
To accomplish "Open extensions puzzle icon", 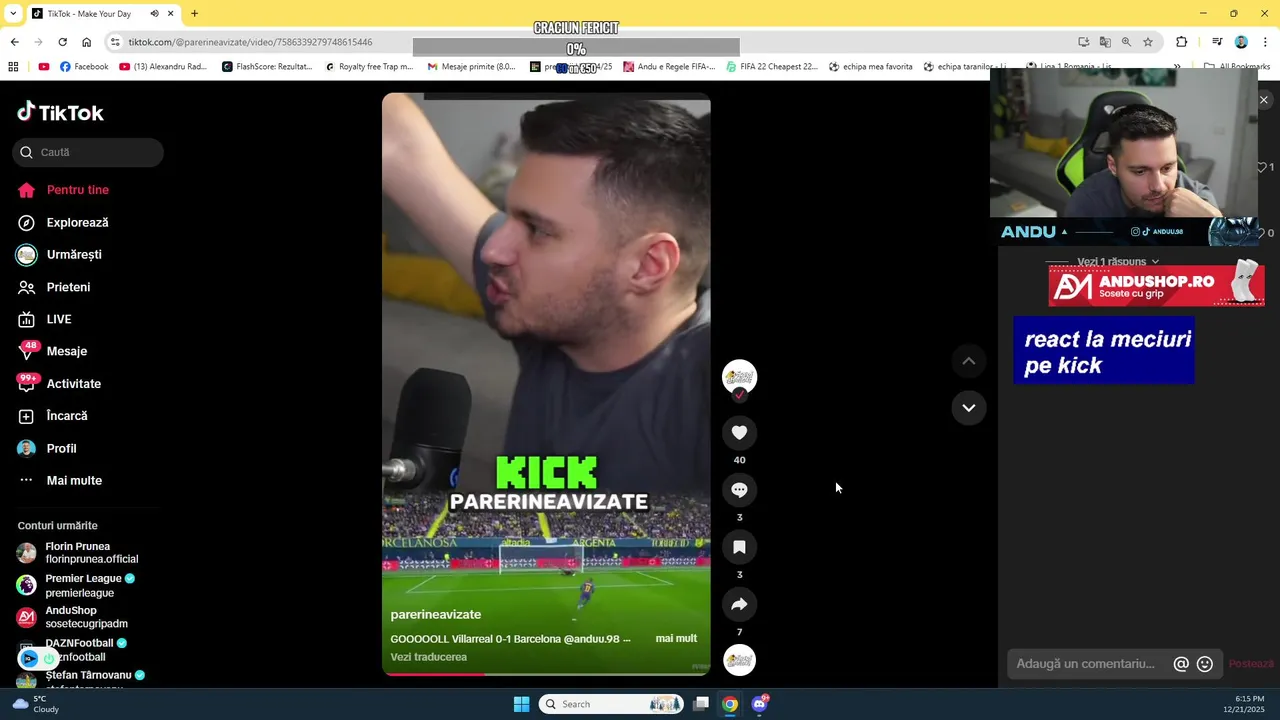I will pyautogui.click(x=1181, y=42).
